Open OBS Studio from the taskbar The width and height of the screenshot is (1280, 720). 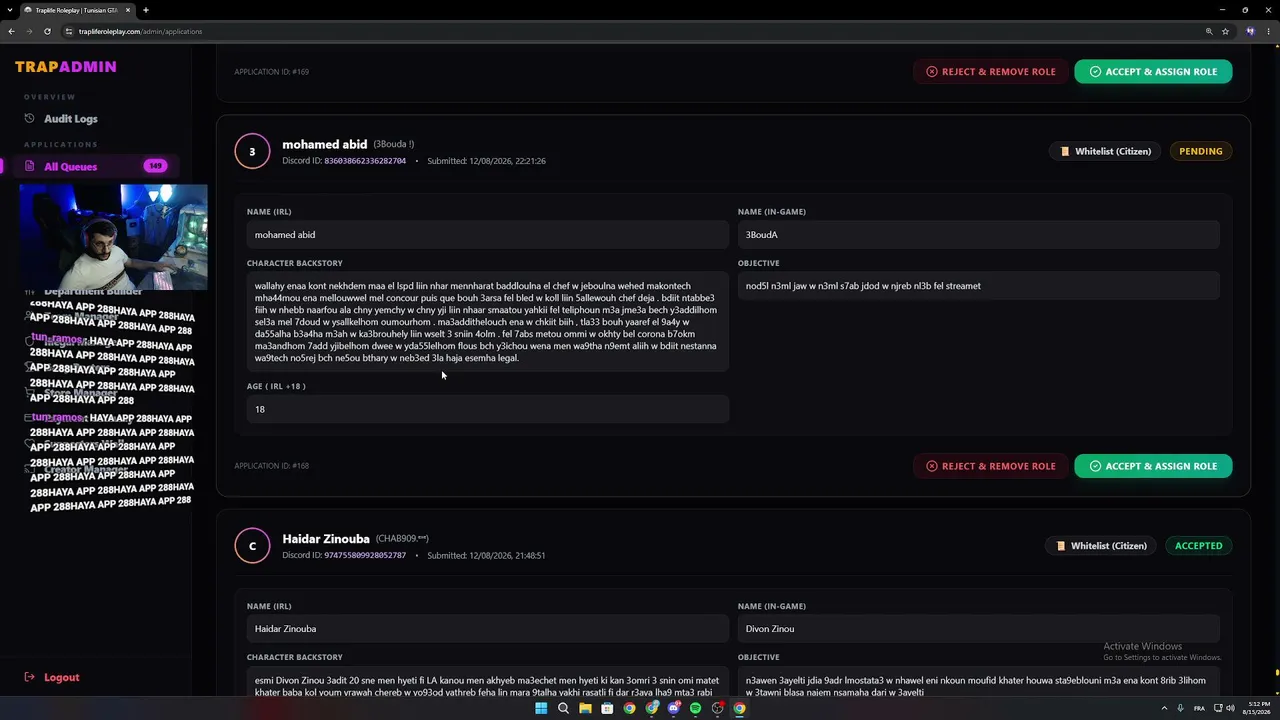pyautogui.click(x=717, y=708)
